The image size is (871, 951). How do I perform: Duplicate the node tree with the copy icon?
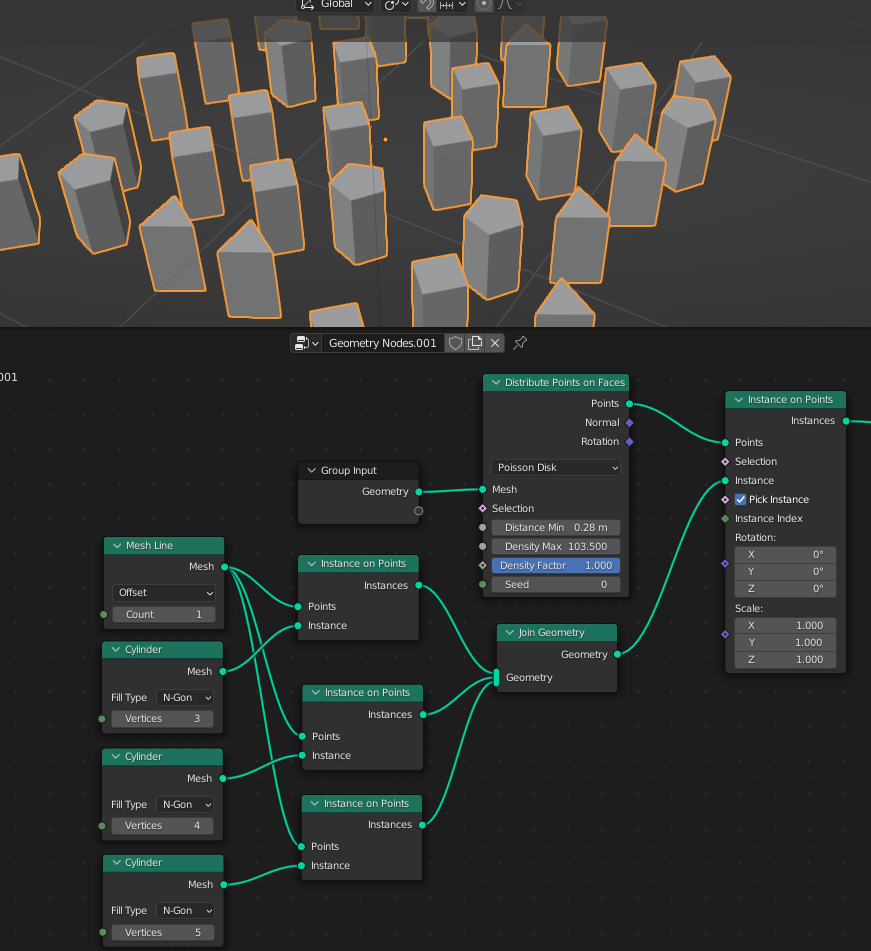click(x=476, y=343)
